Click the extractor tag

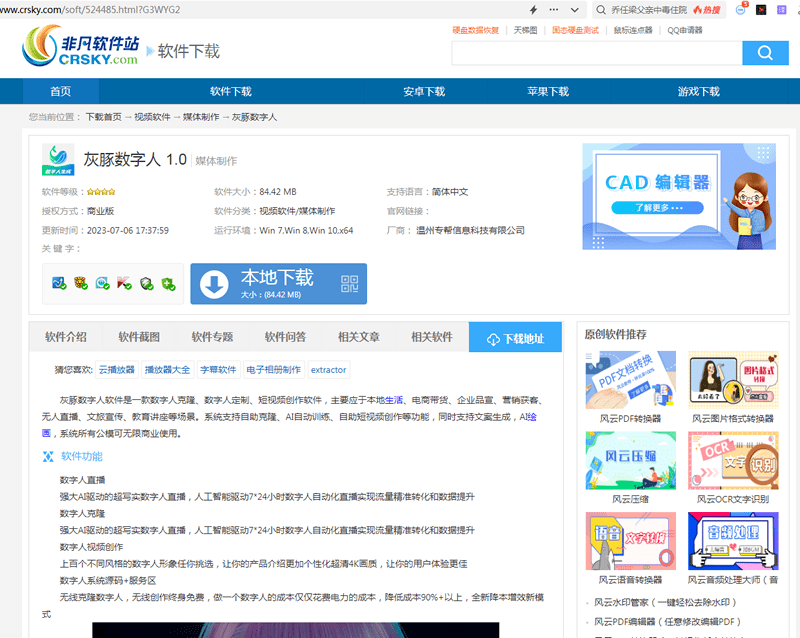pyautogui.click(x=329, y=370)
